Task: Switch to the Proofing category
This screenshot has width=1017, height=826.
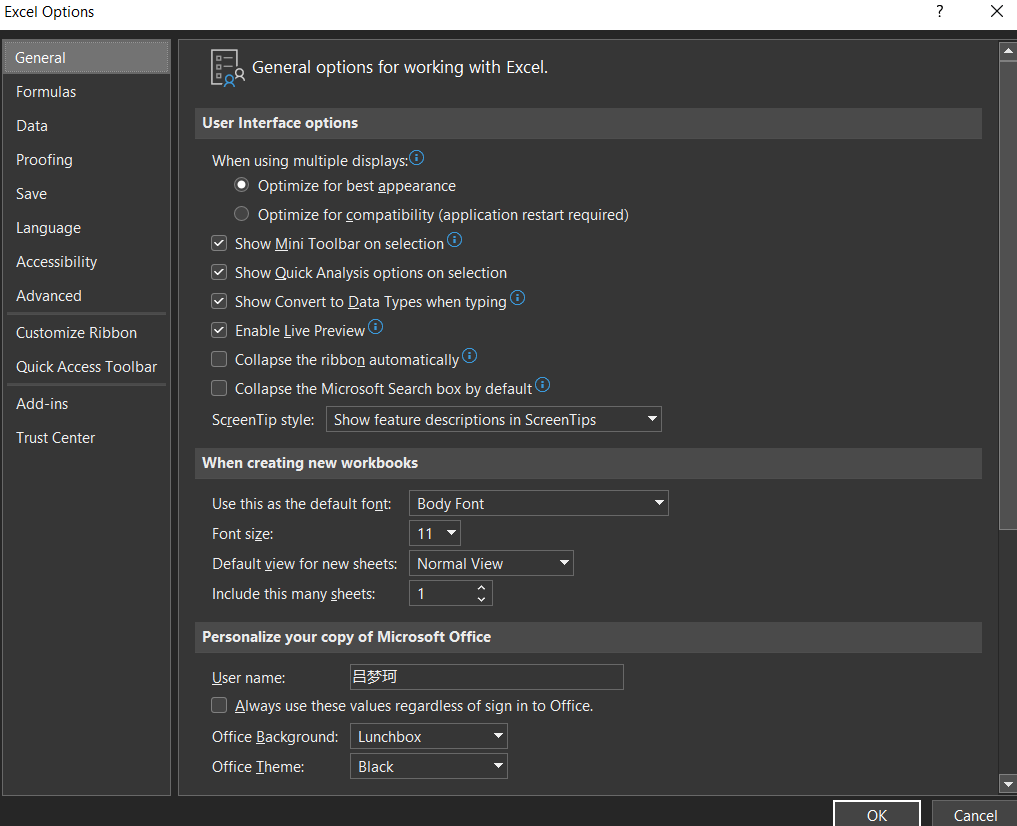Action: (86, 159)
